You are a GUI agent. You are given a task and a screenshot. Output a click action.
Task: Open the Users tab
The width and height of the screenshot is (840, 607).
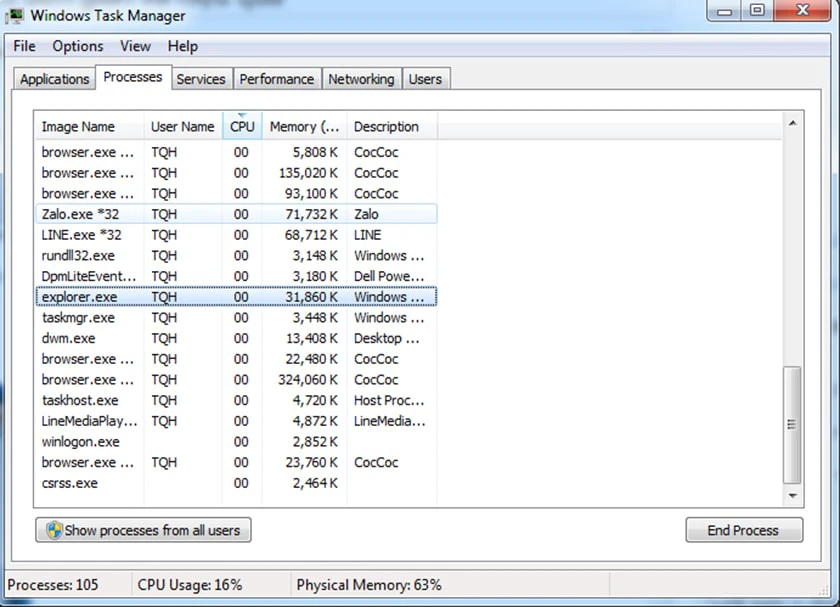pyautogui.click(x=425, y=79)
